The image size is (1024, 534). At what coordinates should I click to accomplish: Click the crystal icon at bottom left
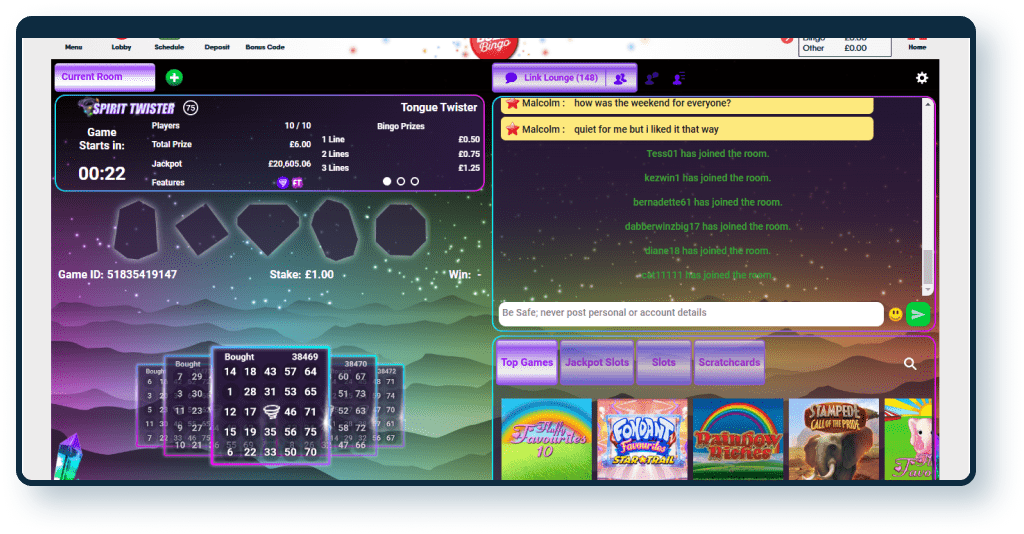[70, 457]
